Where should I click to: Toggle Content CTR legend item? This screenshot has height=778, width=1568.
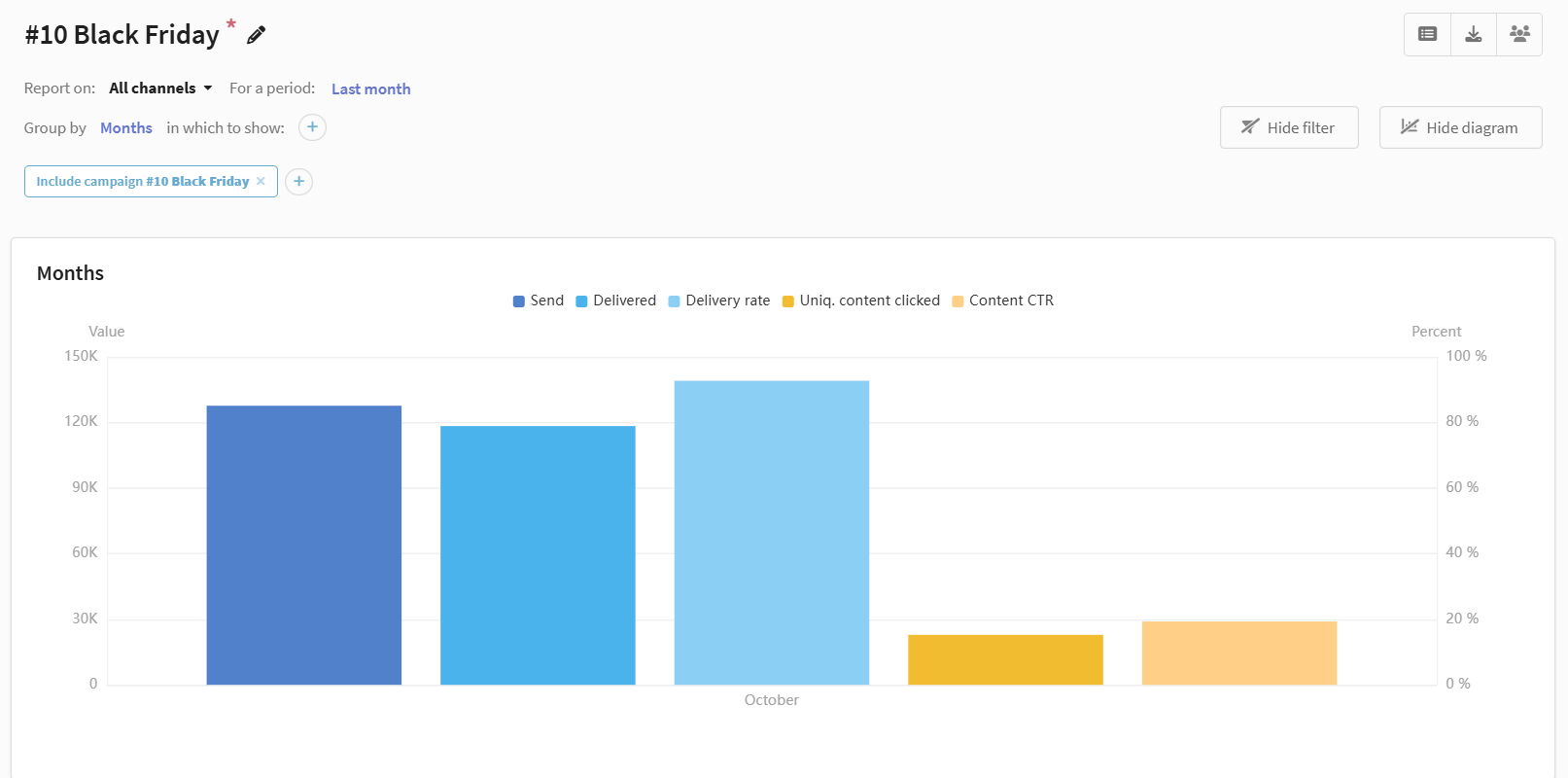pos(1003,301)
